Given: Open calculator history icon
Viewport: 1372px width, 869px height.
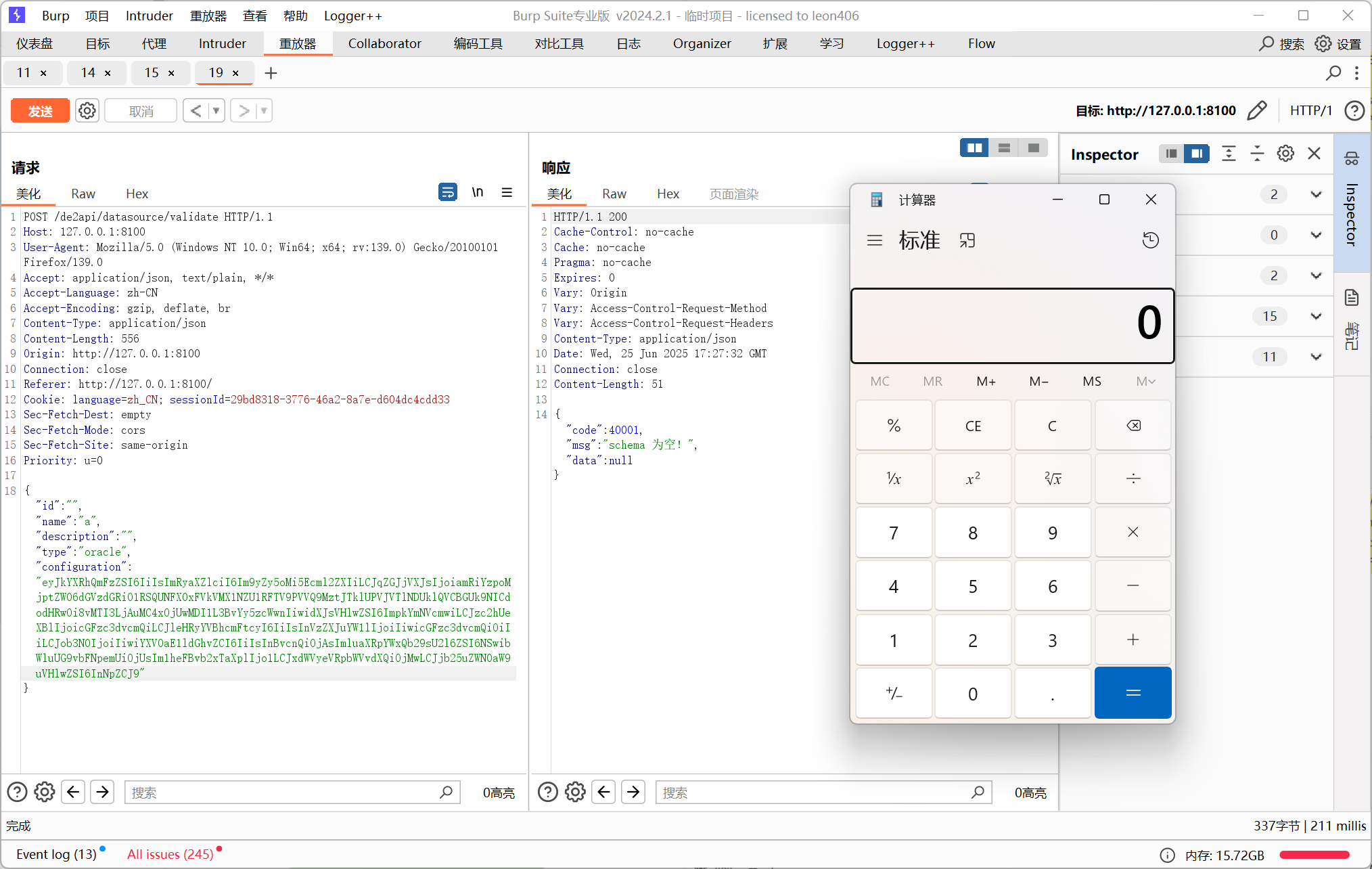Looking at the screenshot, I should 1150,240.
